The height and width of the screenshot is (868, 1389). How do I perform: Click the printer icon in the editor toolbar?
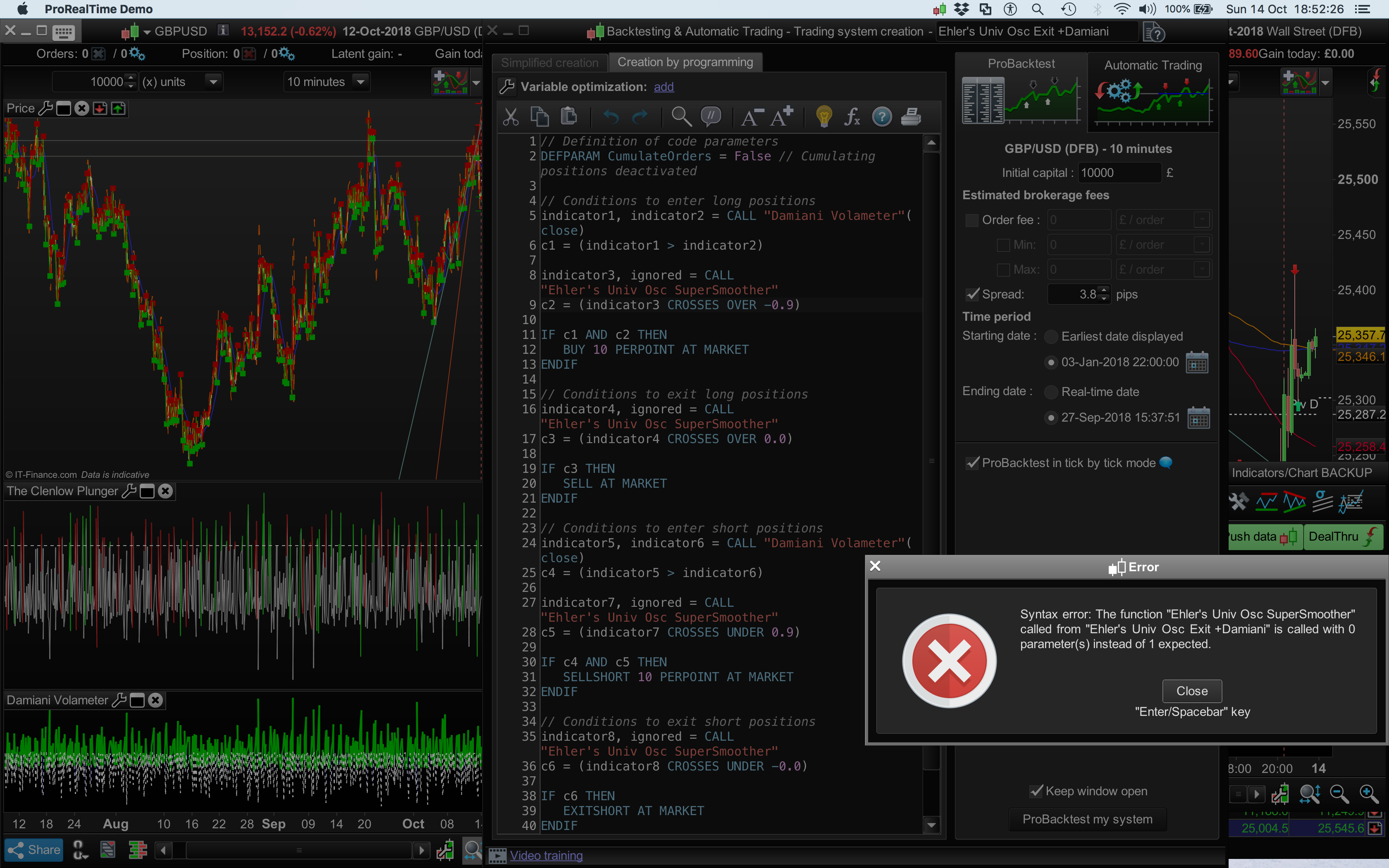(911, 117)
